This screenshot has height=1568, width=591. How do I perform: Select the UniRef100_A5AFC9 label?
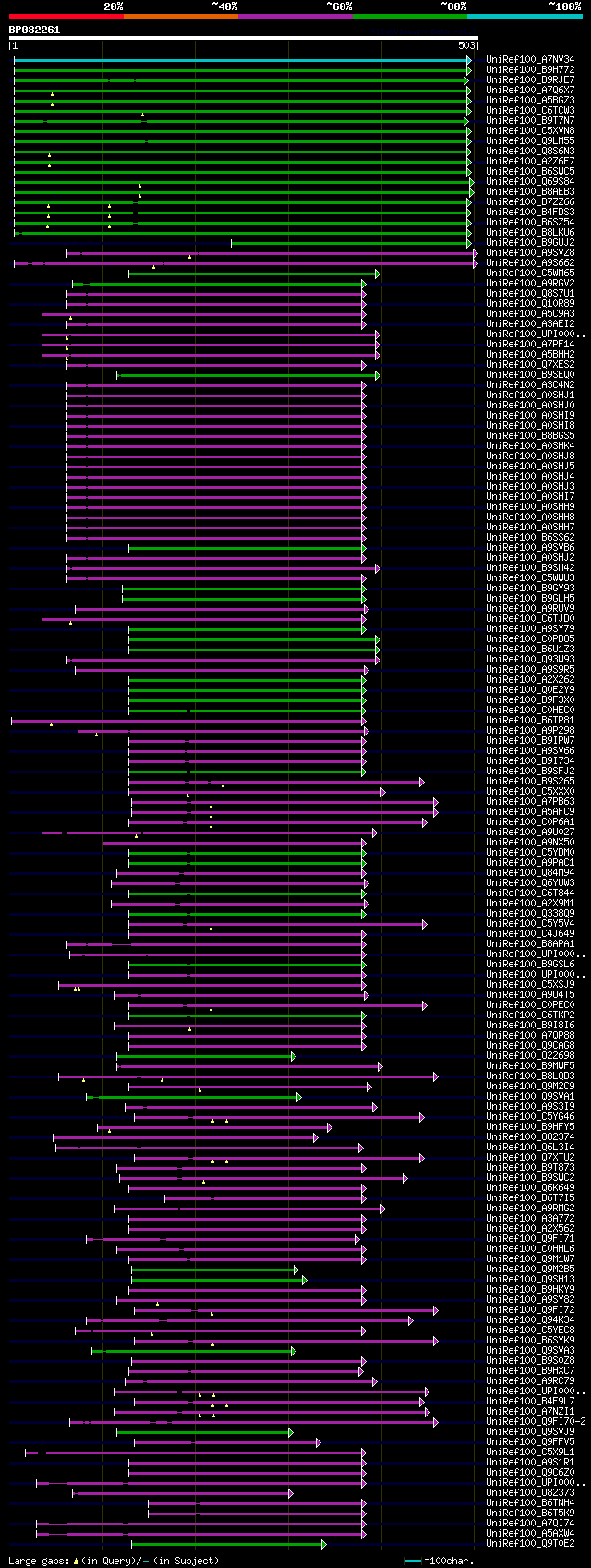tap(530, 812)
